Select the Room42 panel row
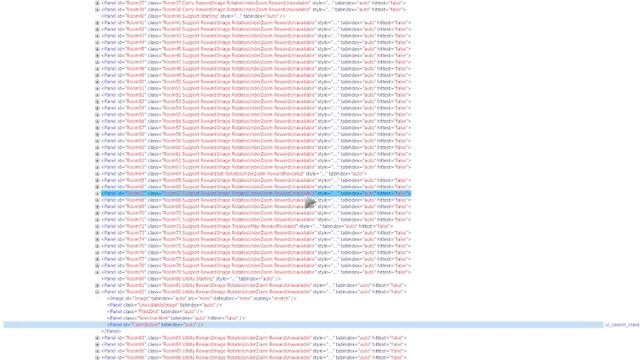This screenshot has height=360, width=640. point(256,29)
